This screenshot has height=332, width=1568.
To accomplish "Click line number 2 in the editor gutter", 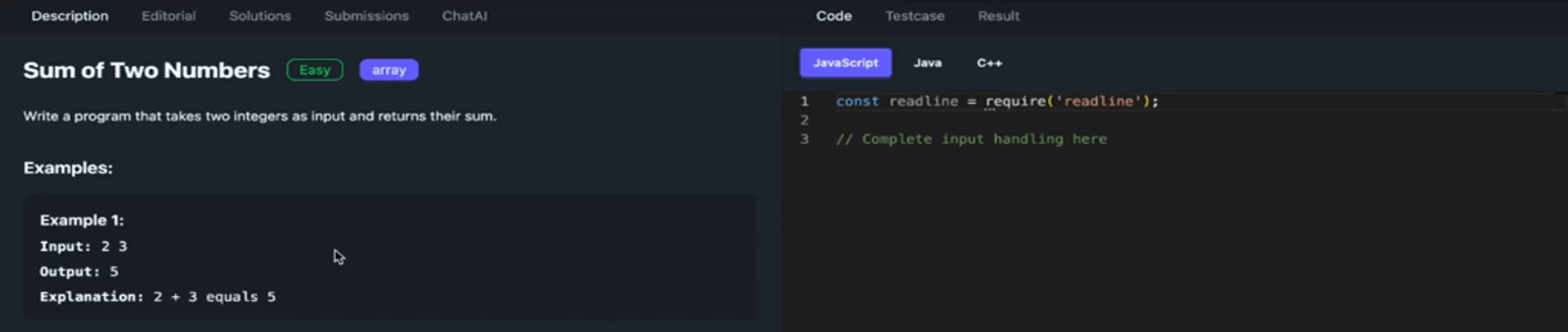I will point(804,120).
